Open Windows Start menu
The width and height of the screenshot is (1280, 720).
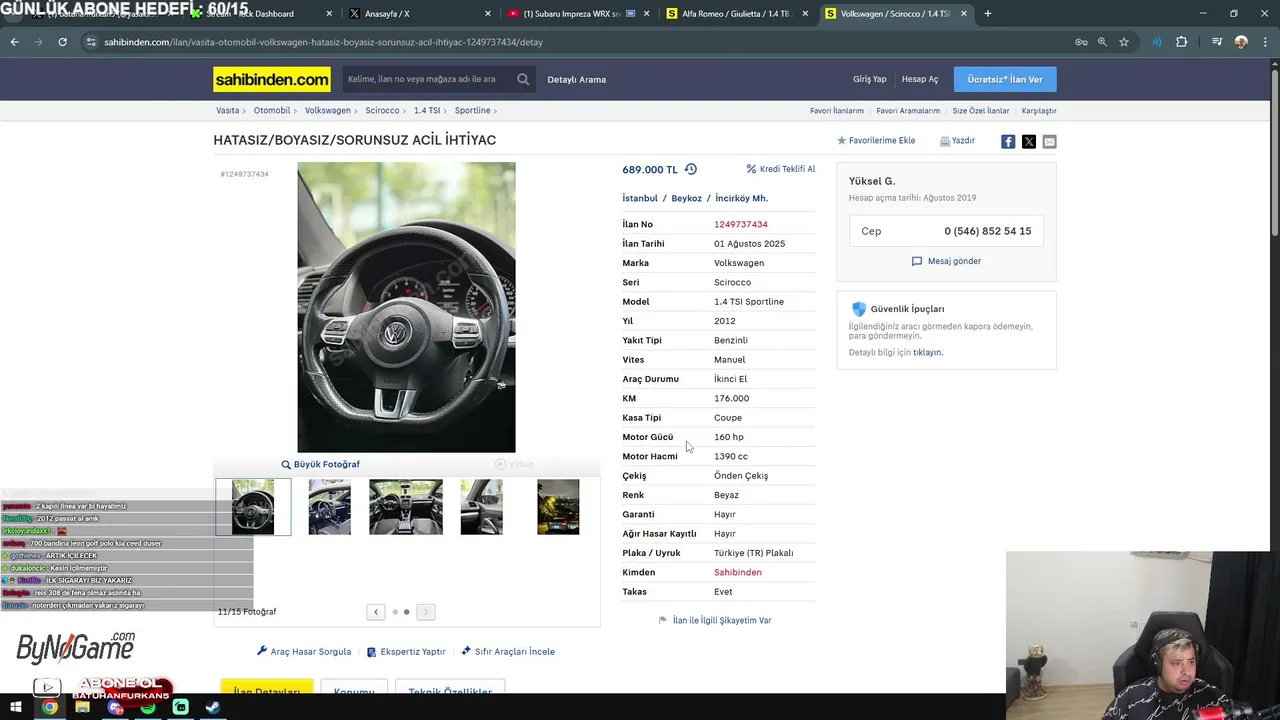point(15,707)
